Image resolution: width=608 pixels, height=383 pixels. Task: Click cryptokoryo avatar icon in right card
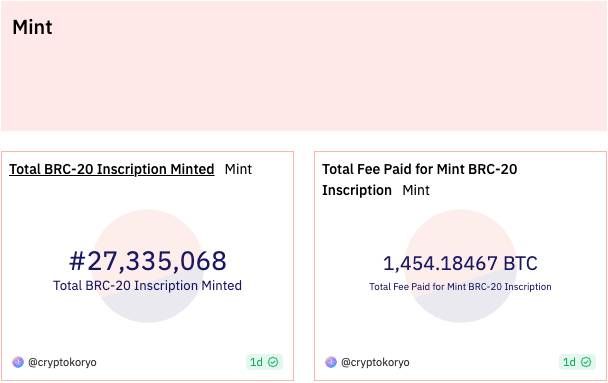coord(331,362)
